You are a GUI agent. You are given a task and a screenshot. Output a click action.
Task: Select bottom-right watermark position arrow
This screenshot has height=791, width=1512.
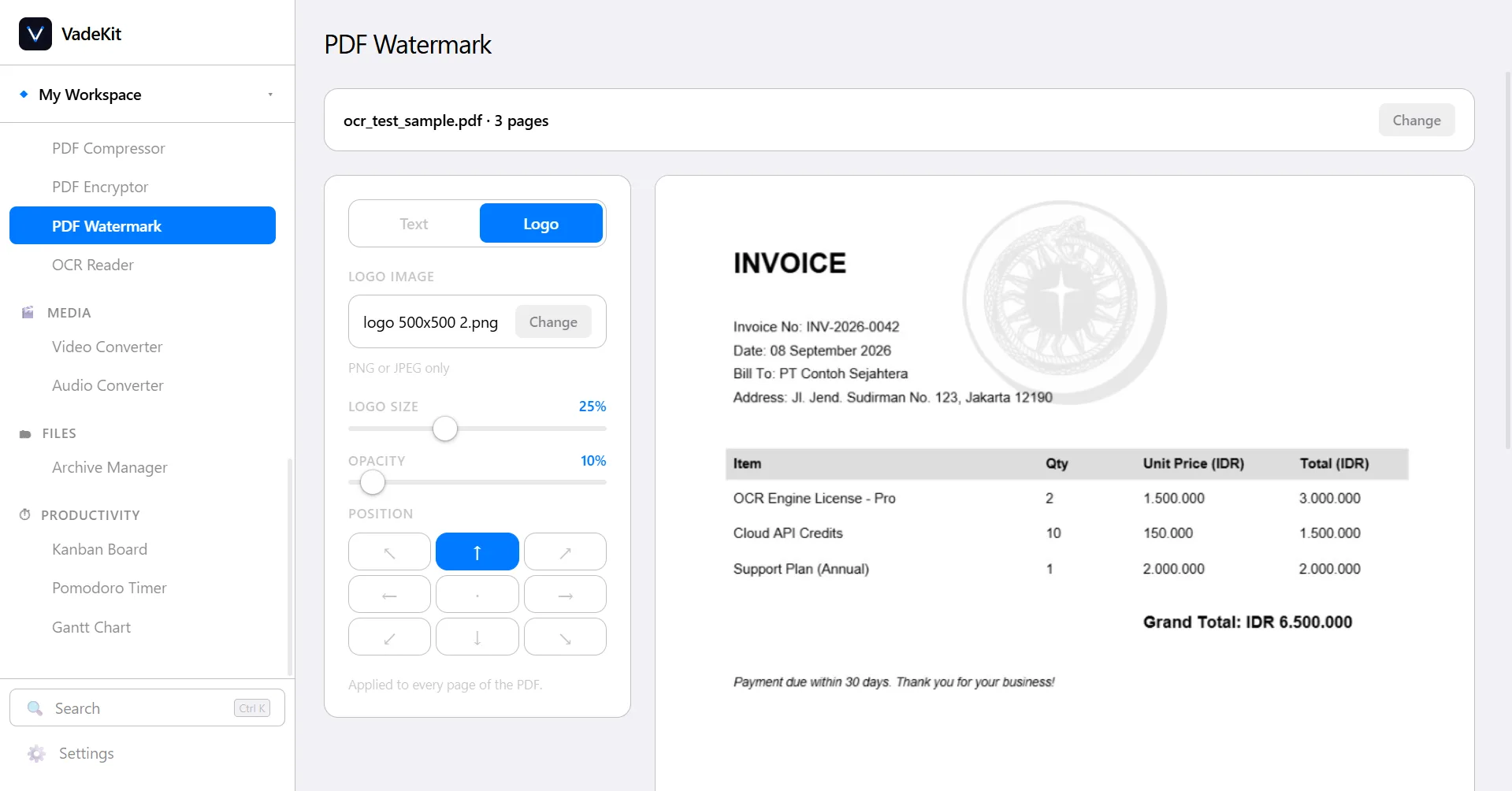[x=565, y=637]
